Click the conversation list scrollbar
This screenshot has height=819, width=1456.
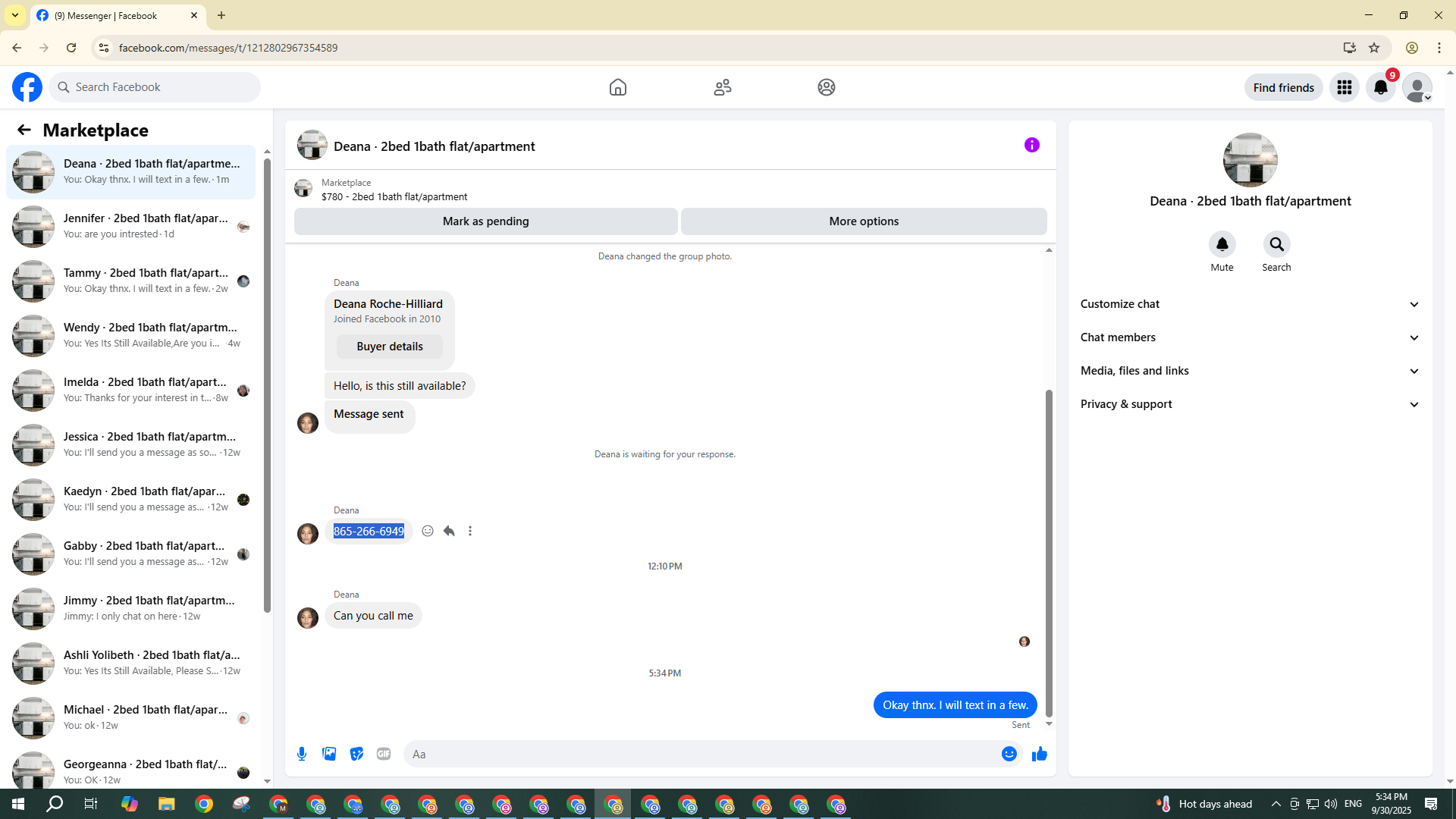click(267, 385)
